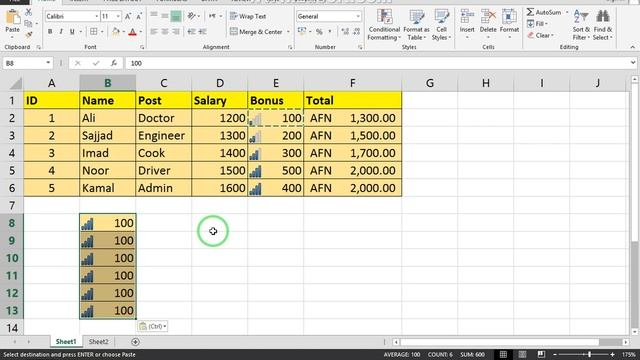This screenshot has width=640, height=360.
Task: Open the Calibri font name dropdown
Action: pyautogui.click(x=97, y=16)
